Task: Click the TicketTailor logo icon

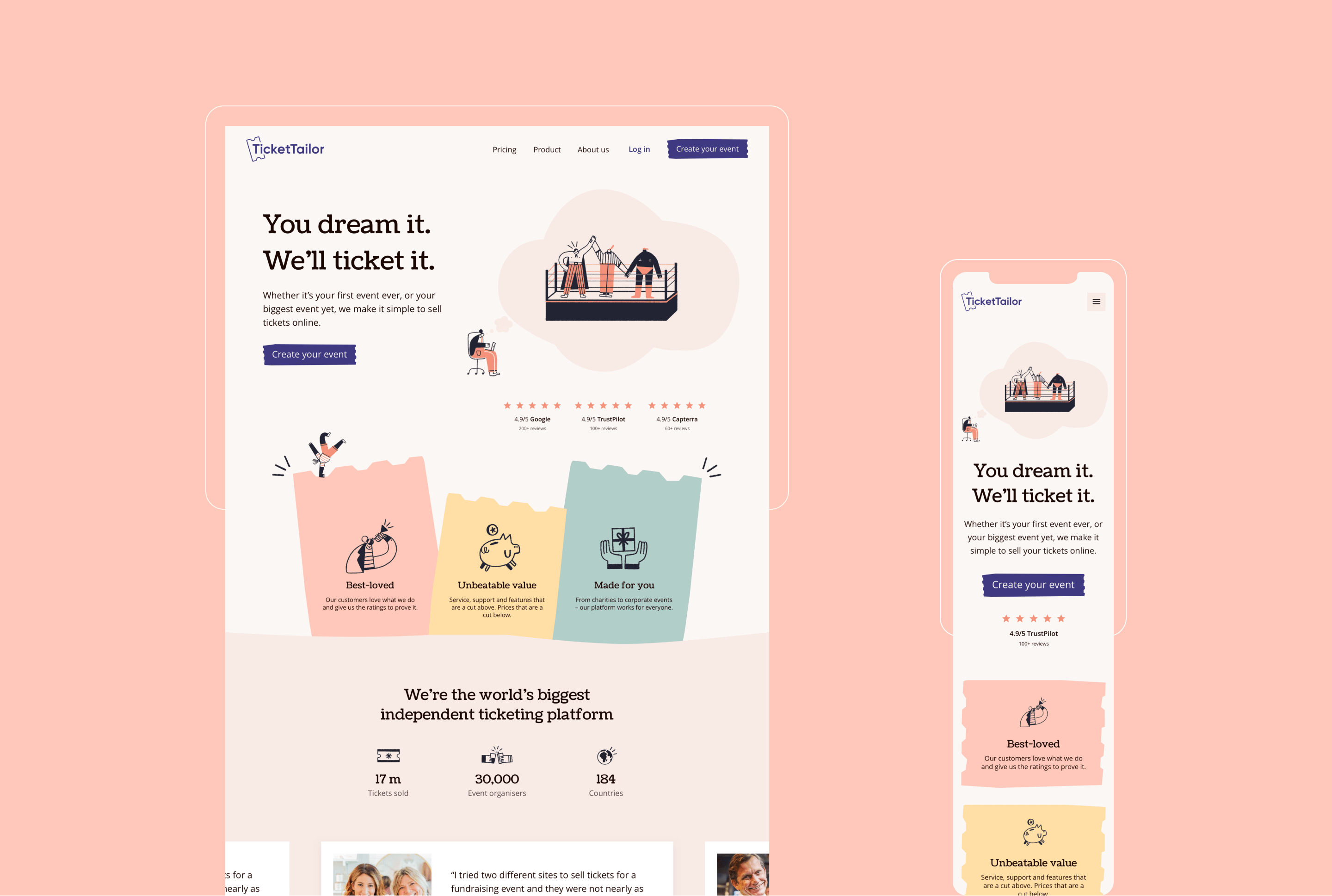Action: click(x=253, y=148)
